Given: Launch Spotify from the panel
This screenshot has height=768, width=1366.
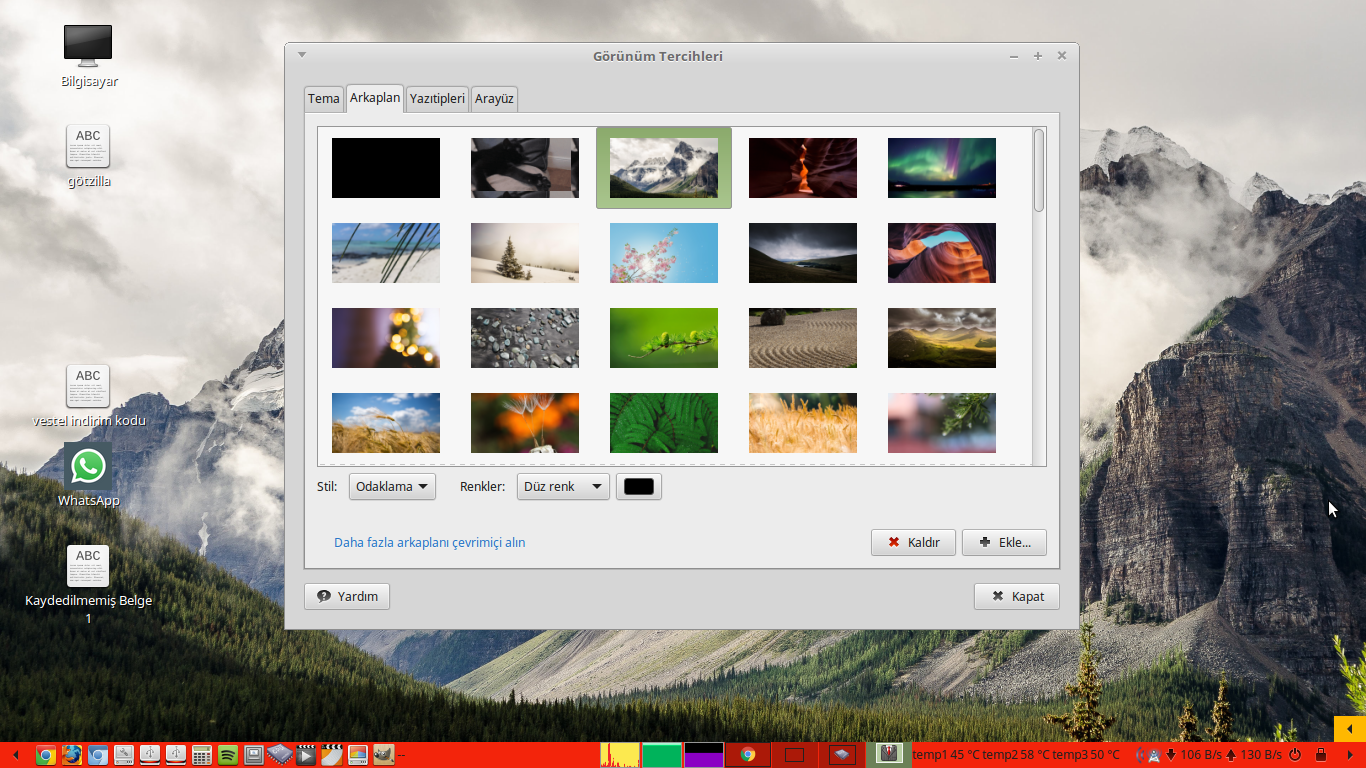Looking at the screenshot, I should (x=227, y=755).
